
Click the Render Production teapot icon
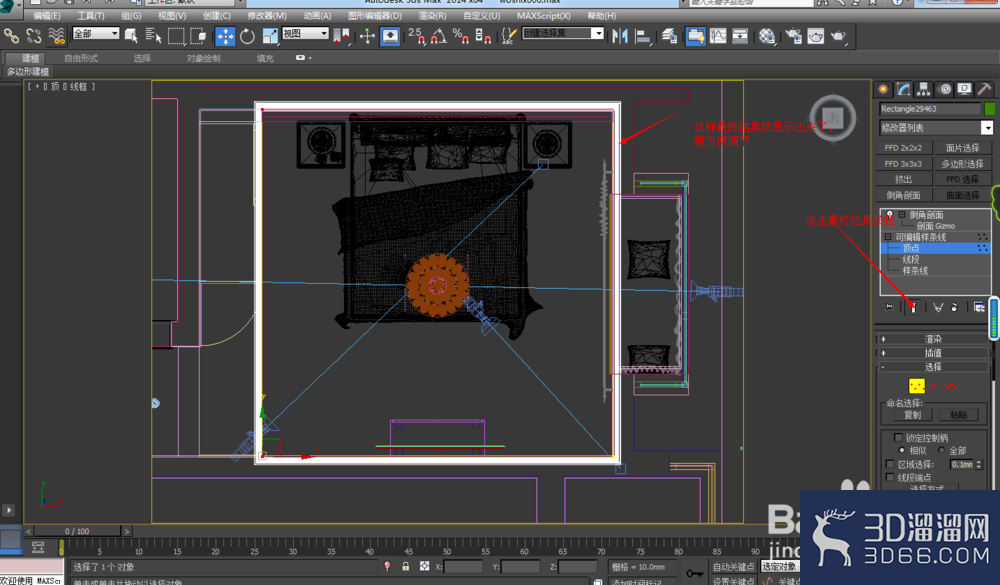[x=838, y=36]
